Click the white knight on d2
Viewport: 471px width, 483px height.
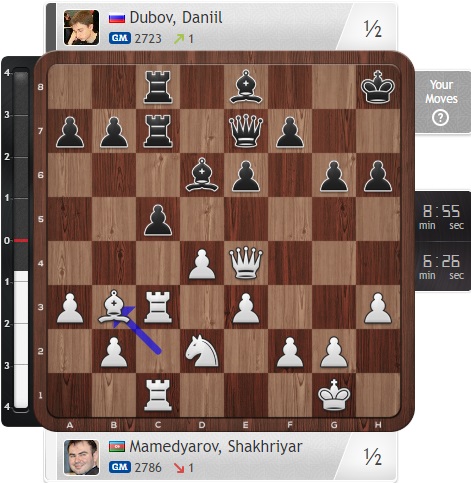tap(202, 351)
